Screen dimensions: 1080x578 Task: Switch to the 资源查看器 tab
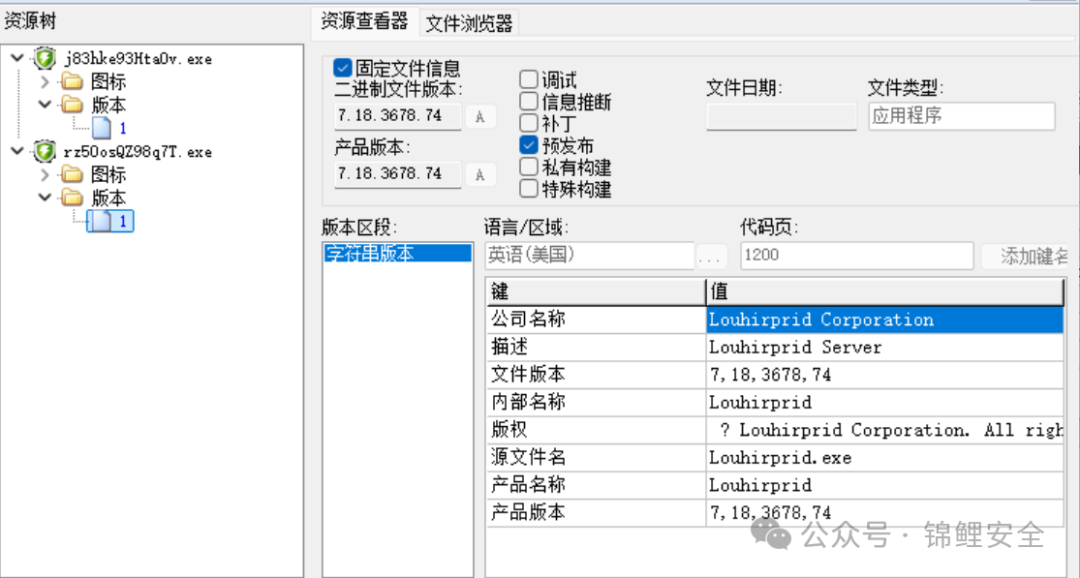point(364,21)
